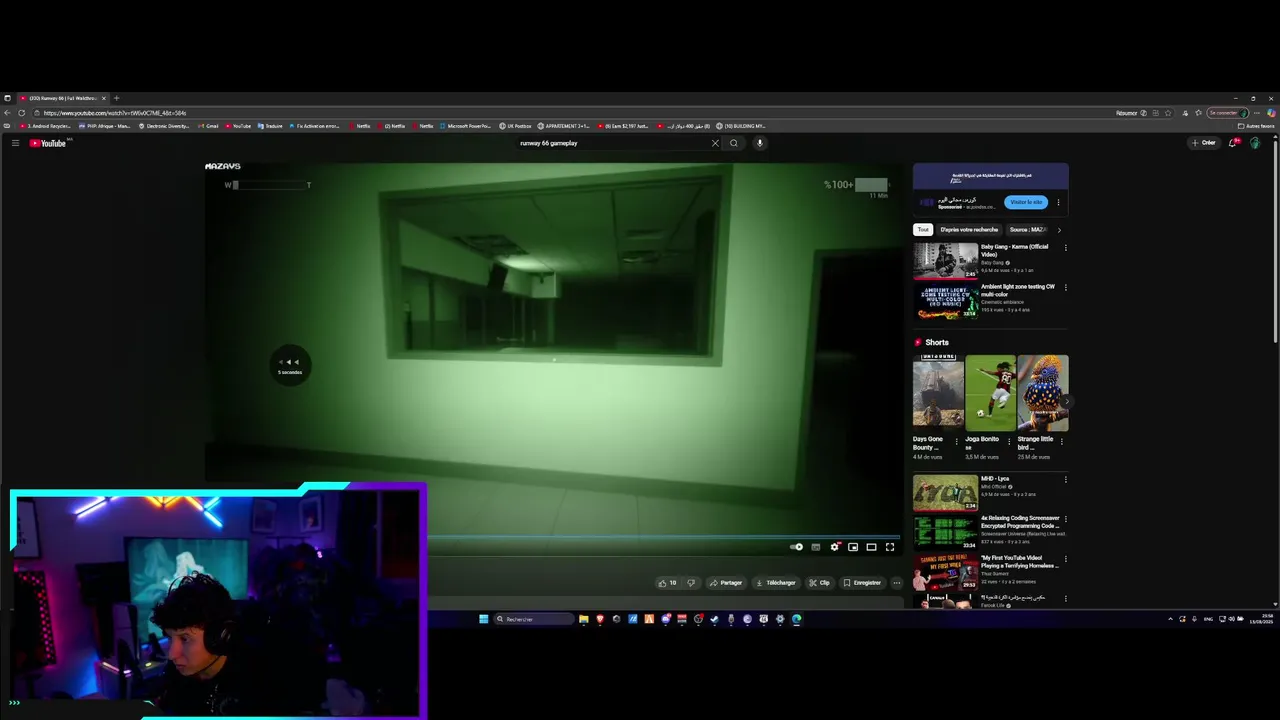
Task: Select the Source : MAZAVS chip
Action: [1027, 230]
